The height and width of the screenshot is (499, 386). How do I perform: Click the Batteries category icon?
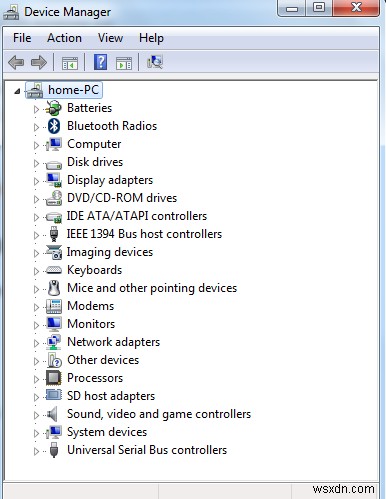54,108
